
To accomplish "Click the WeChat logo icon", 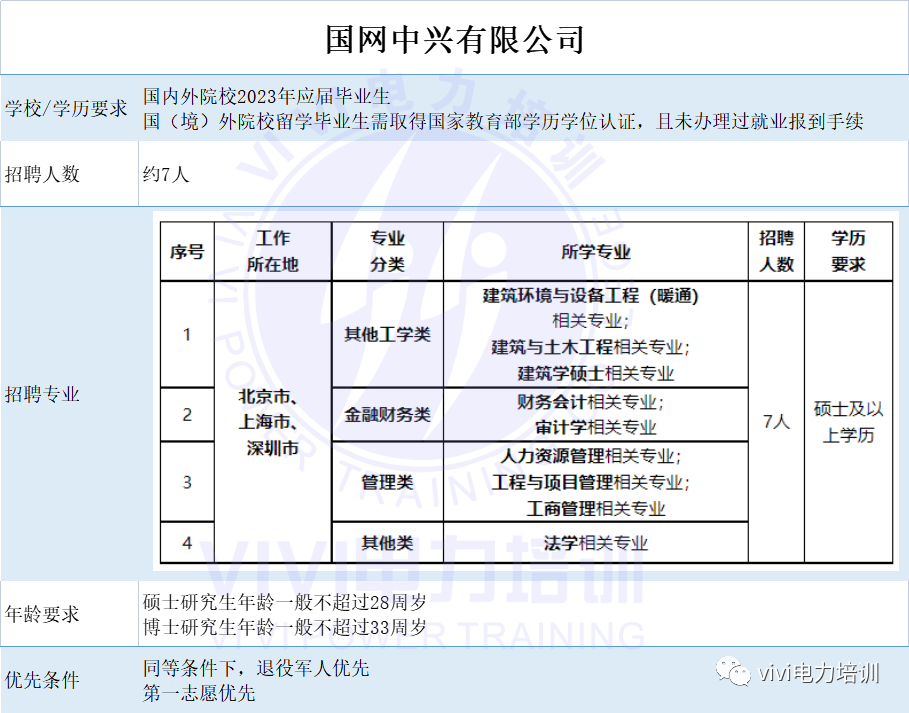I will click(x=733, y=671).
